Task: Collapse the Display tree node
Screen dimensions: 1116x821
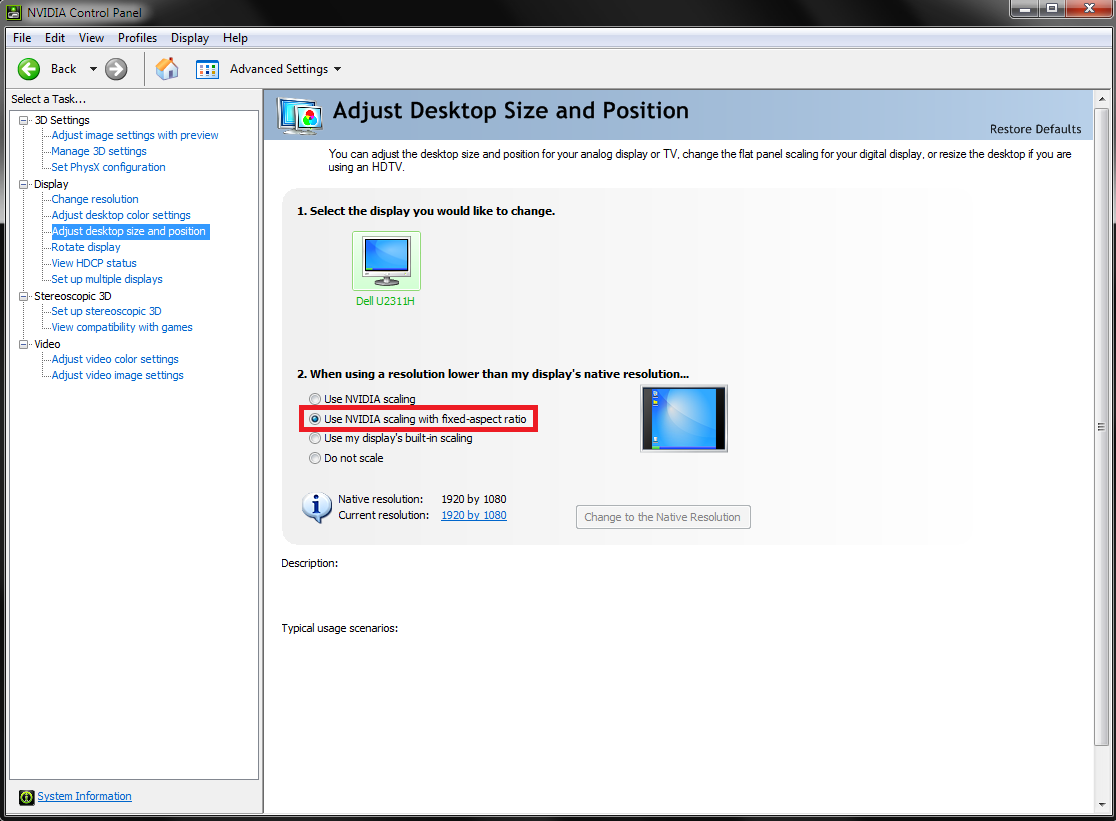Action: [x=23, y=184]
